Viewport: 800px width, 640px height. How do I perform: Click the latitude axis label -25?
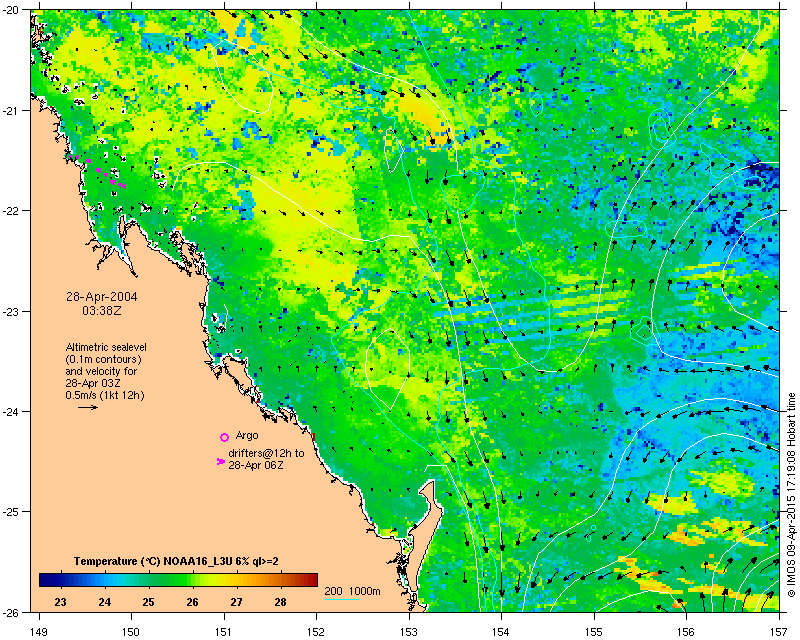(x=13, y=512)
